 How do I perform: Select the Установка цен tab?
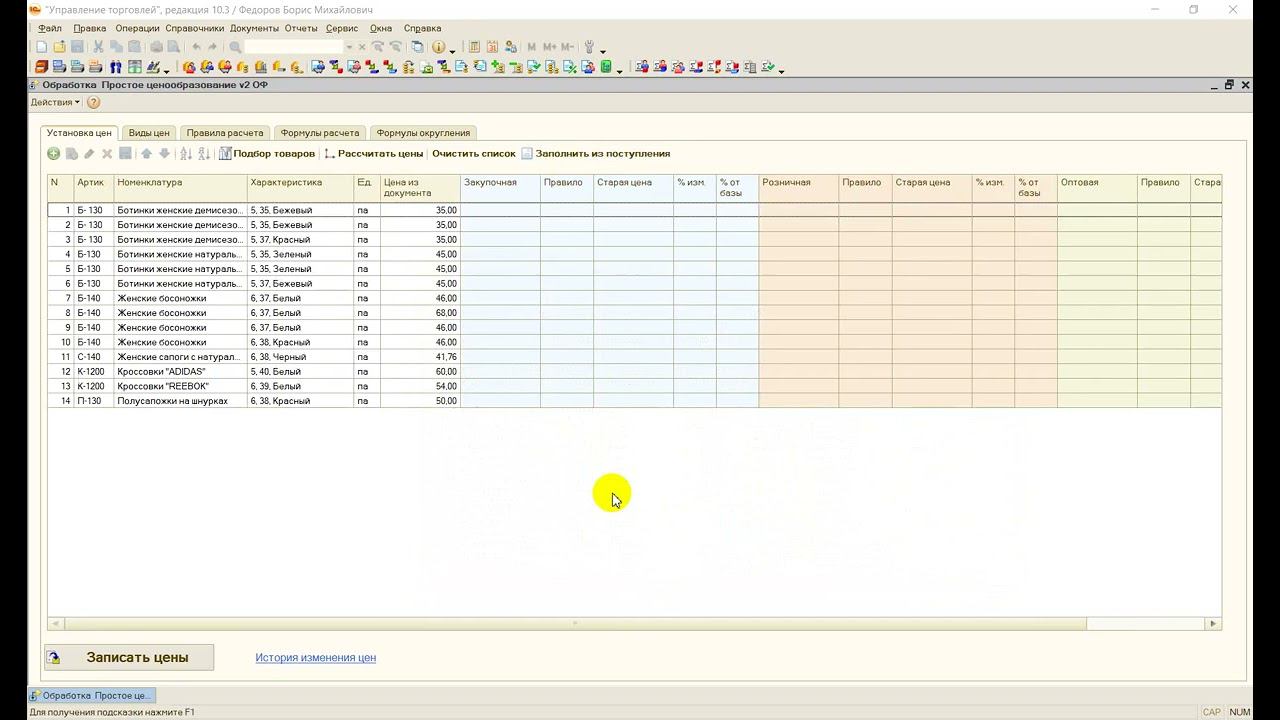[79, 133]
